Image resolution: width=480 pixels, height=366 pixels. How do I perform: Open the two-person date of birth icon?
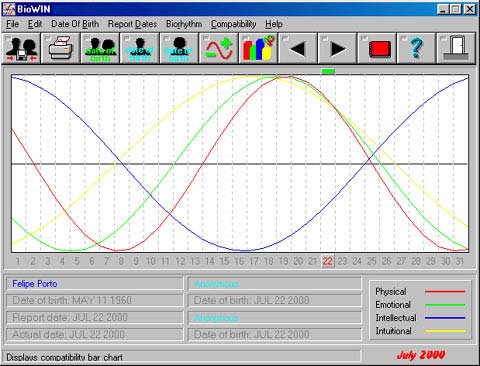100,49
